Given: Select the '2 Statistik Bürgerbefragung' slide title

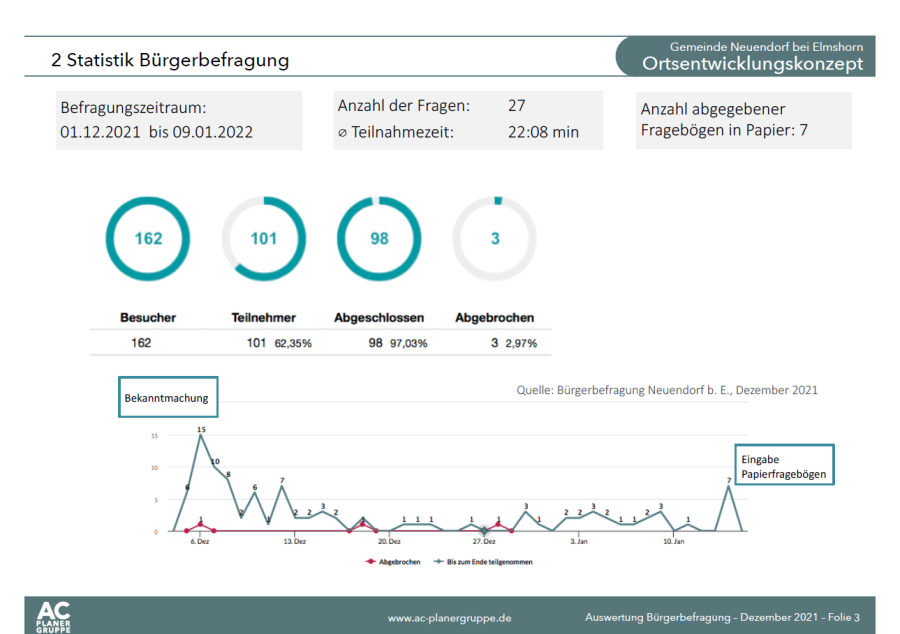Looking at the screenshot, I should [171, 60].
